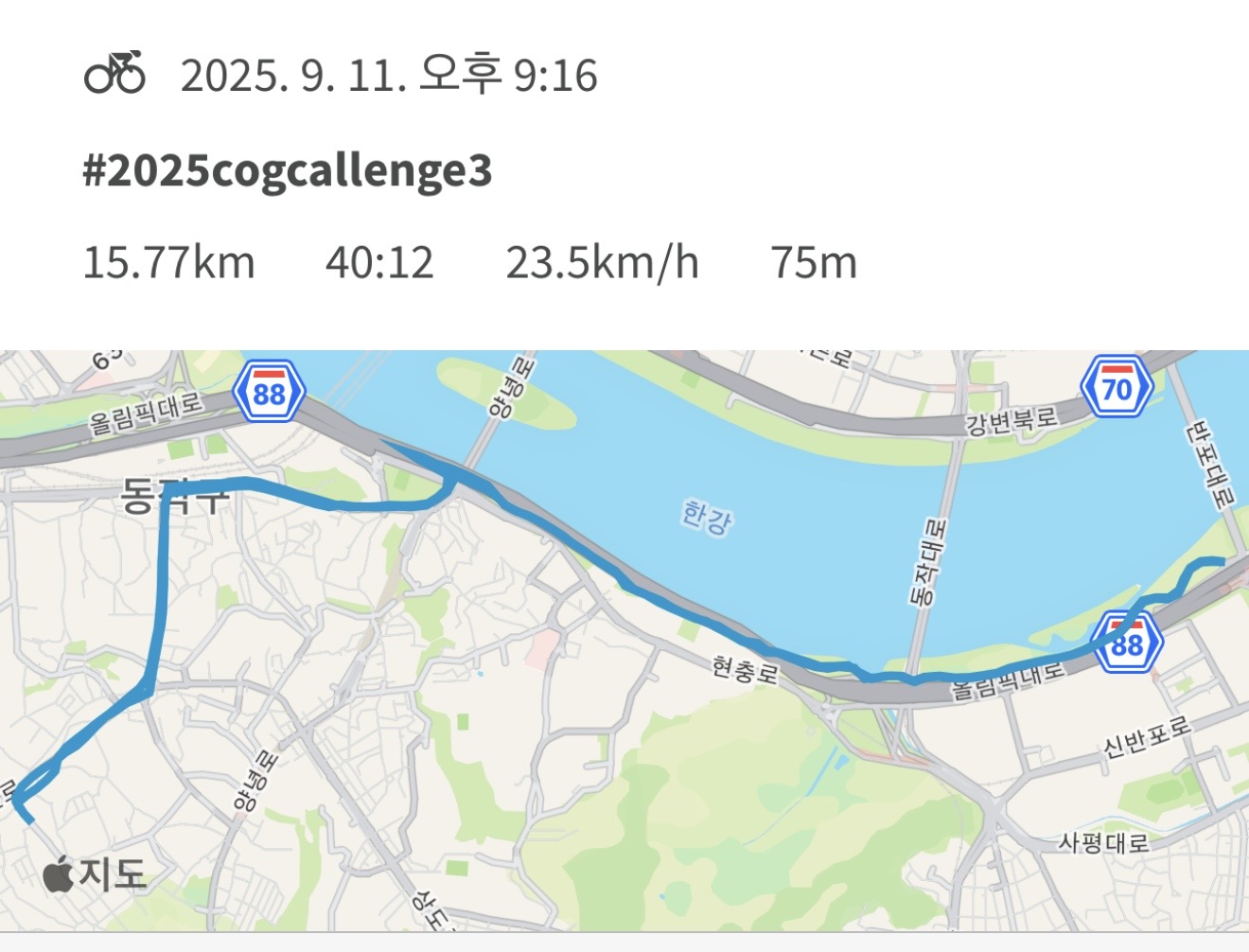Tap the 23.5km/h average speed stat

(x=602, y=262)
